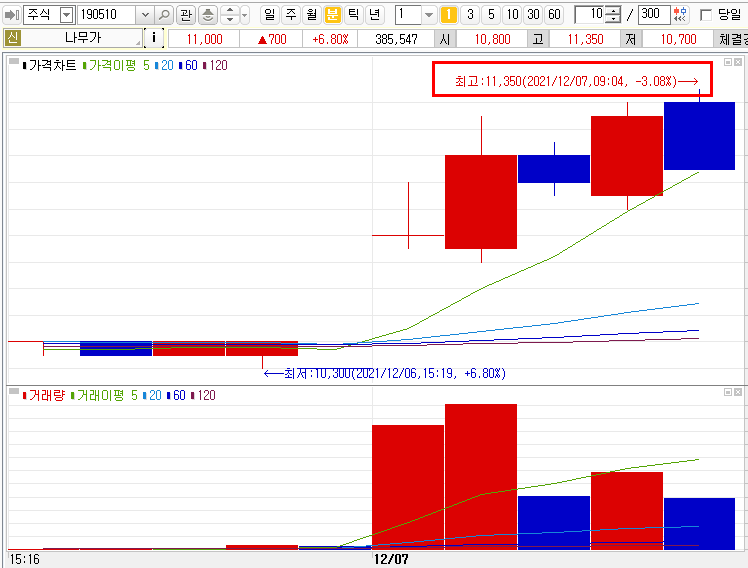748x568 pixels.
Task: Open the minute interval dropdown showing 1
Action: [429, 15]
